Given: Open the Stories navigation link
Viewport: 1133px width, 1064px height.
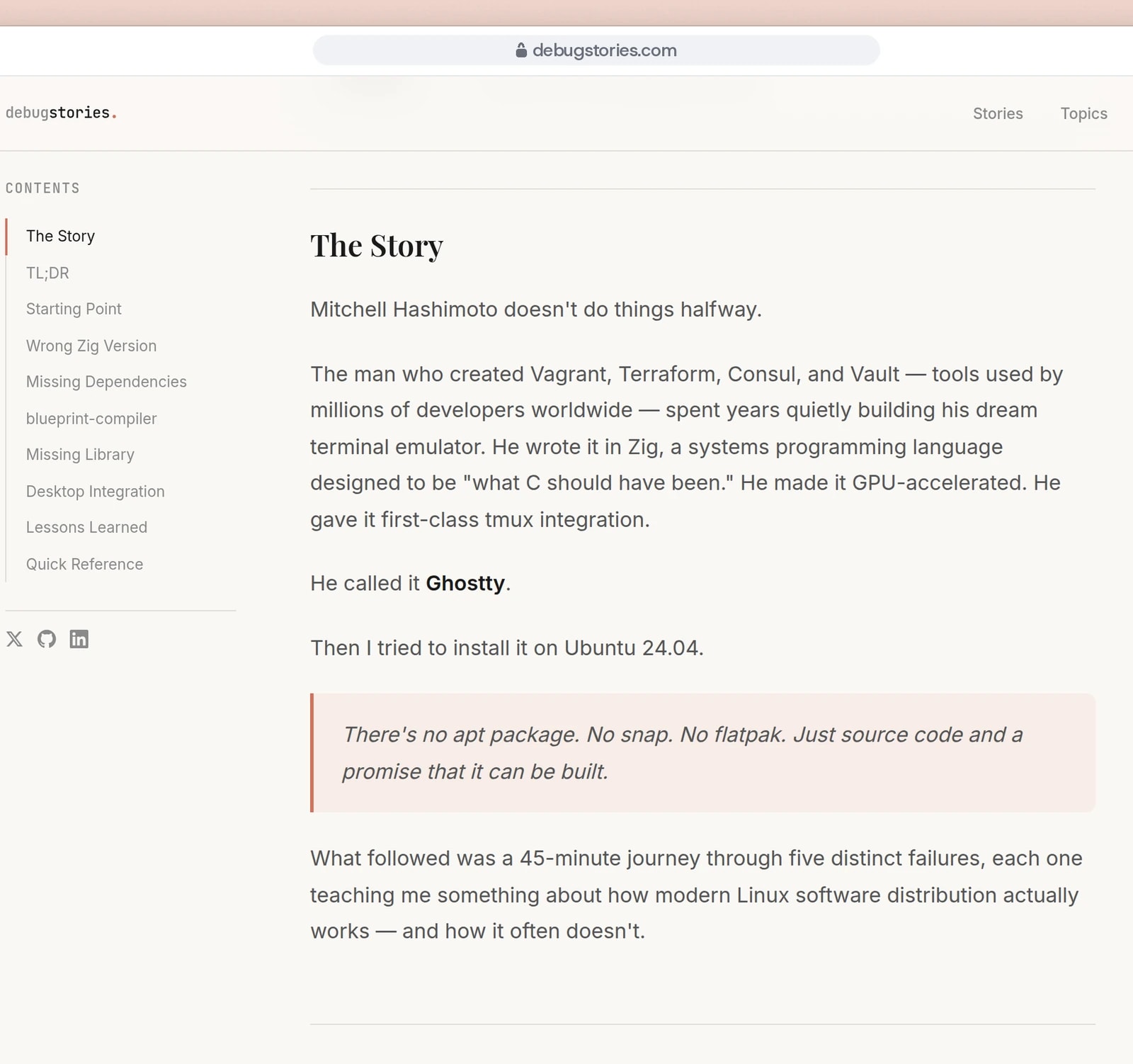Looking at the screenshot, I should pos(998,113).
